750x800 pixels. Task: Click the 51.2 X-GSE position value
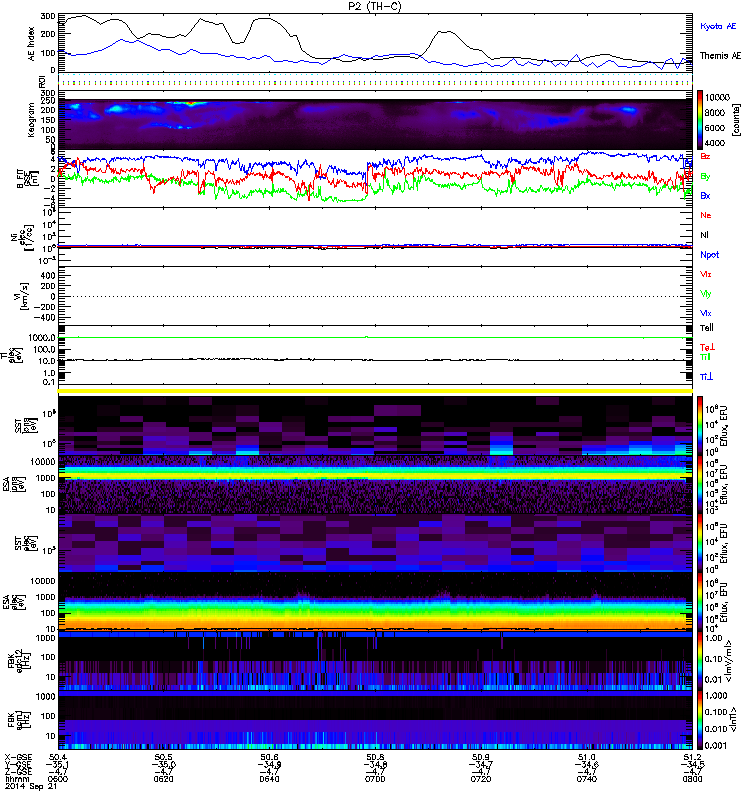[692, 758]
